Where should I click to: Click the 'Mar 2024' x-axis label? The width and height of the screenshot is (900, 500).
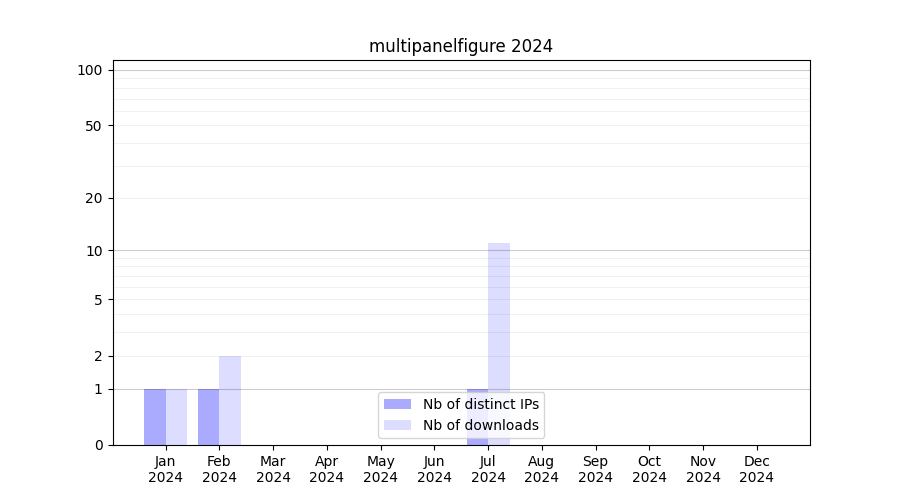[x=273, y=469]
